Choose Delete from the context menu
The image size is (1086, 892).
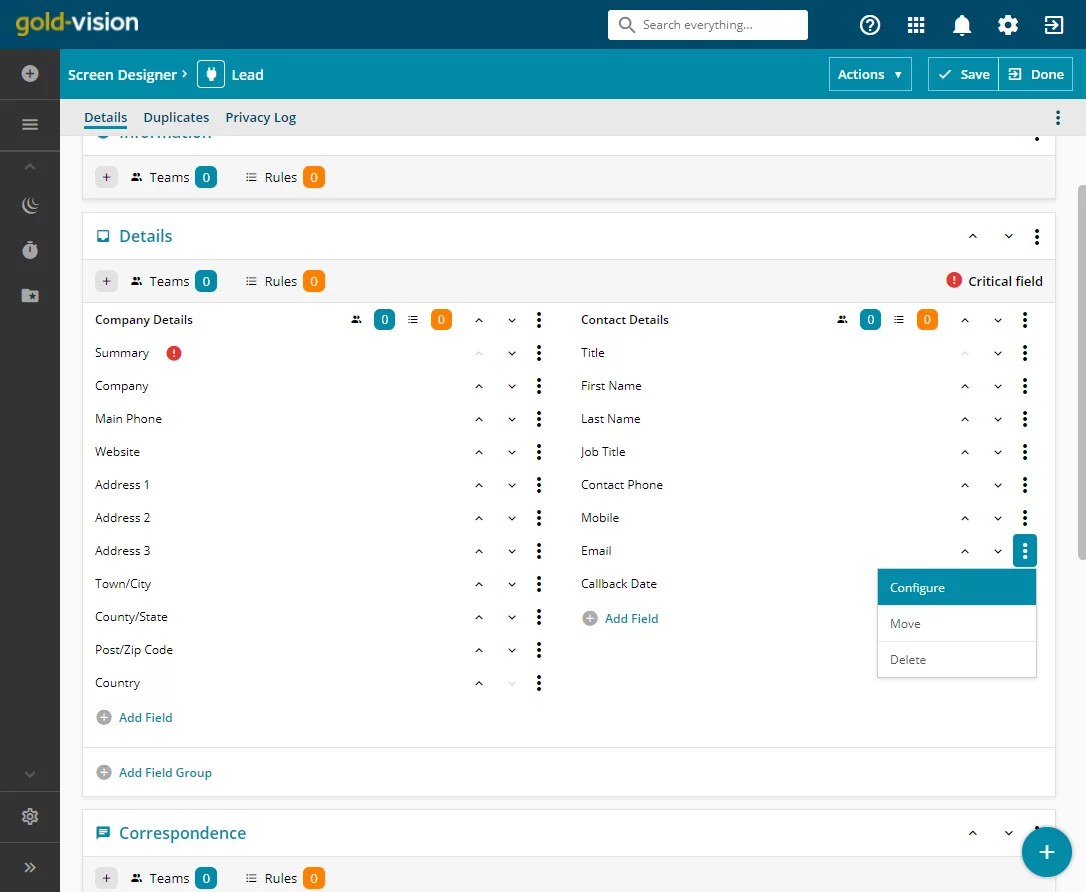(x=956, y=660)
